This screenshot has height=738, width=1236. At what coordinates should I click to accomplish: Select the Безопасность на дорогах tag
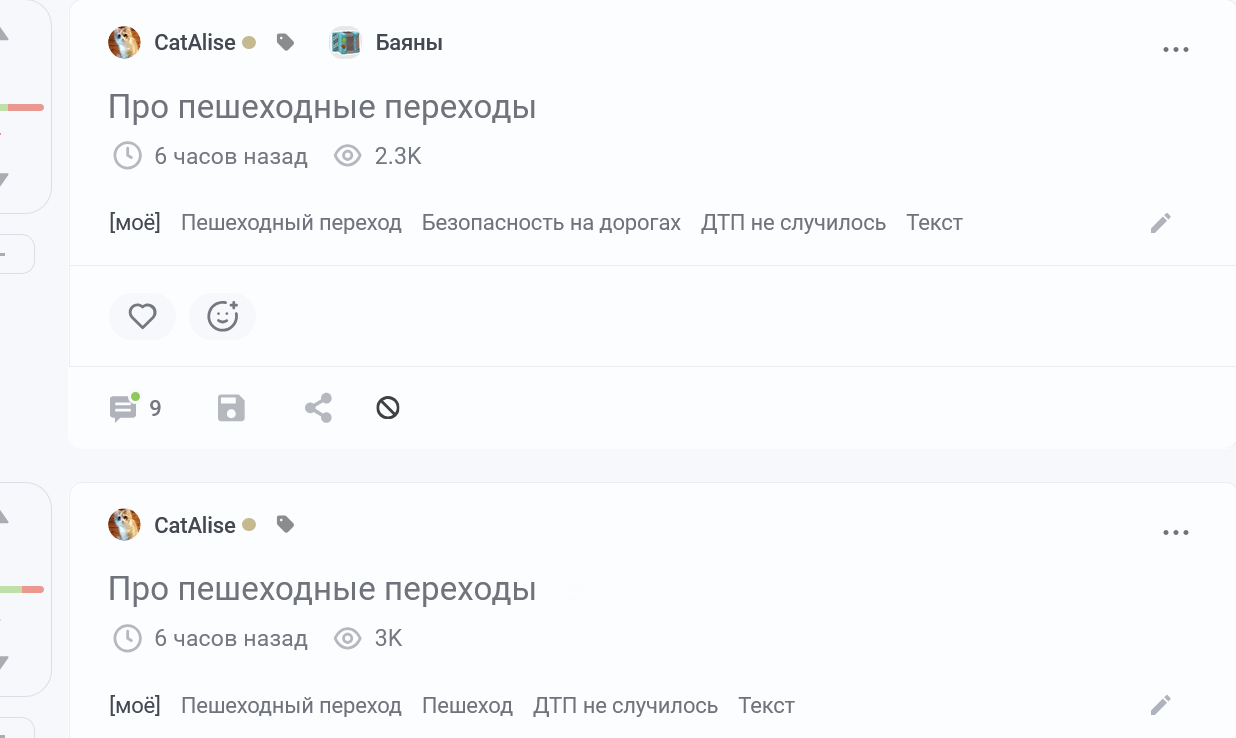point(551,223)
